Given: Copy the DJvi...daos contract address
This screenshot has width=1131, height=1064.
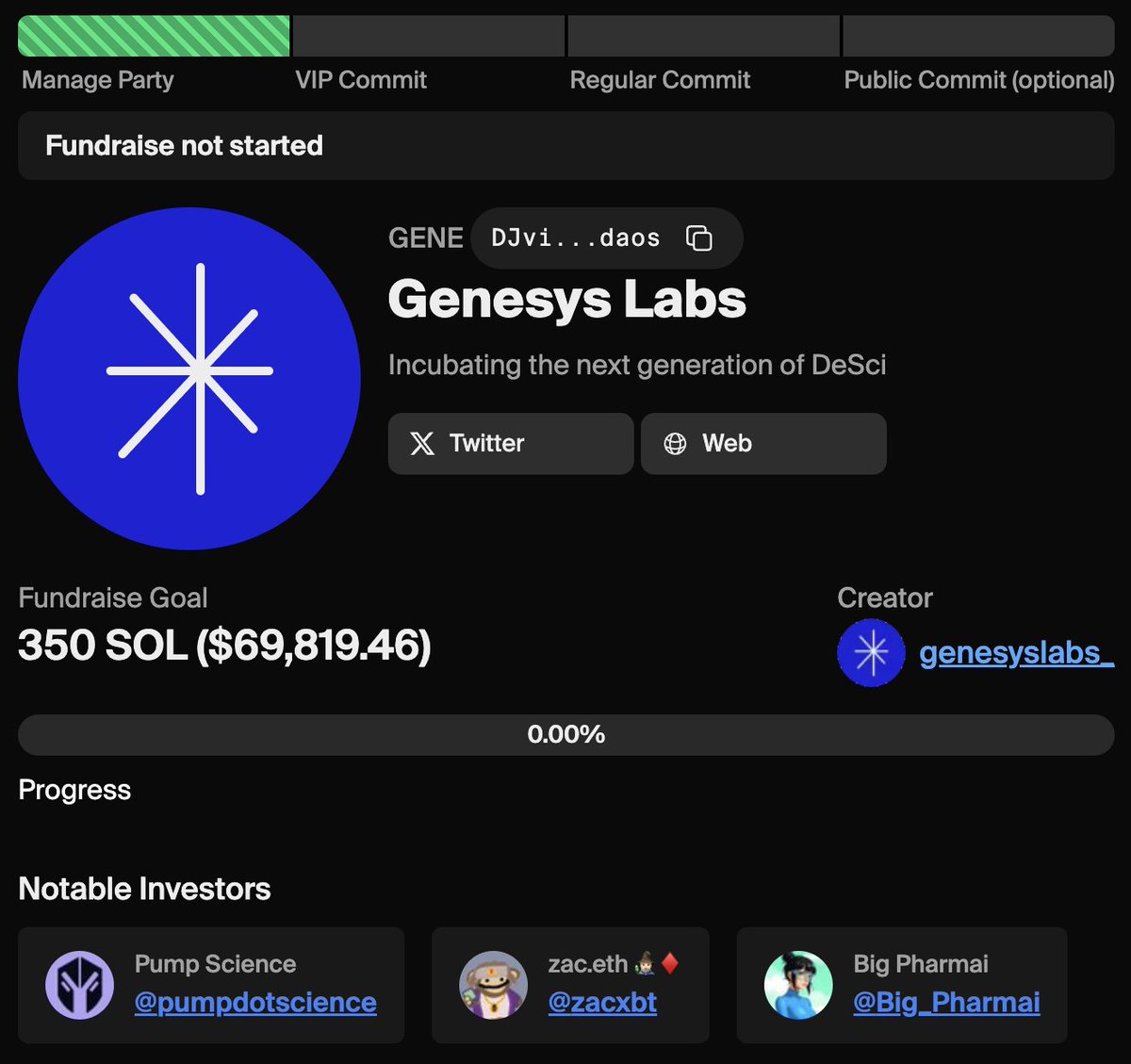Looking at the screenshot, I should [698, 238].
